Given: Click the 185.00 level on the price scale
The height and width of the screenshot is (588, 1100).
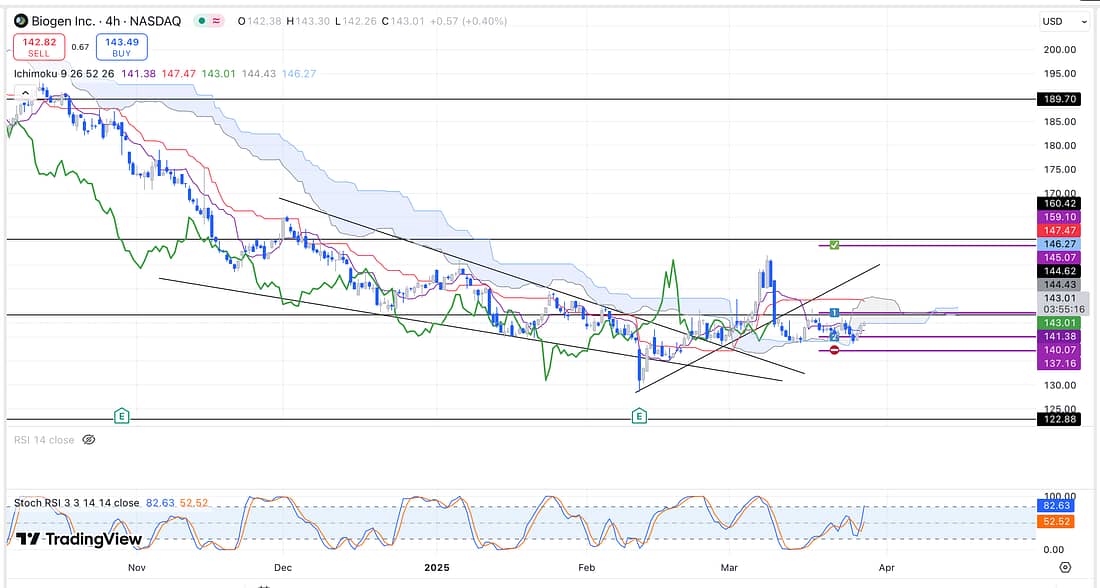Looking at the screenshot, I should 1059,121.
